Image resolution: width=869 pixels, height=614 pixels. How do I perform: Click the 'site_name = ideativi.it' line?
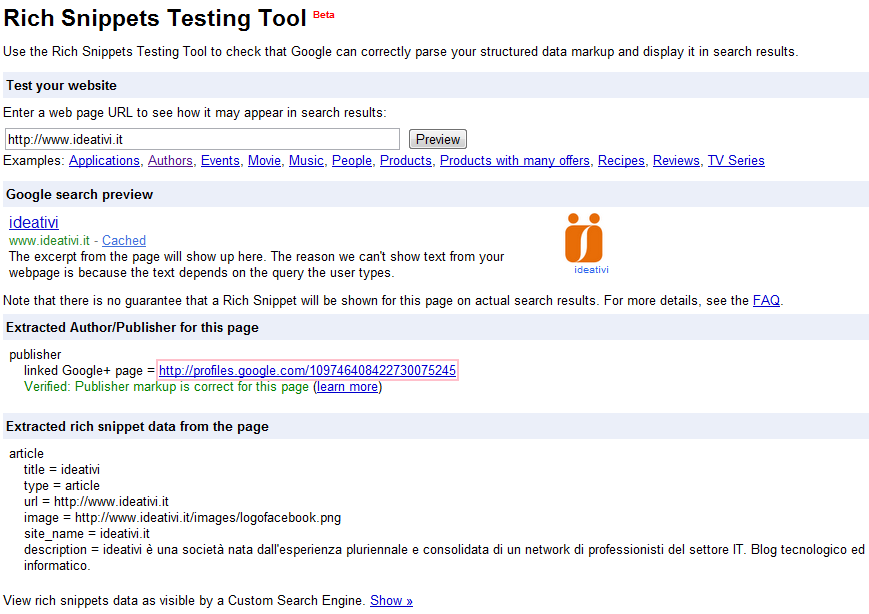pos(86,534)
